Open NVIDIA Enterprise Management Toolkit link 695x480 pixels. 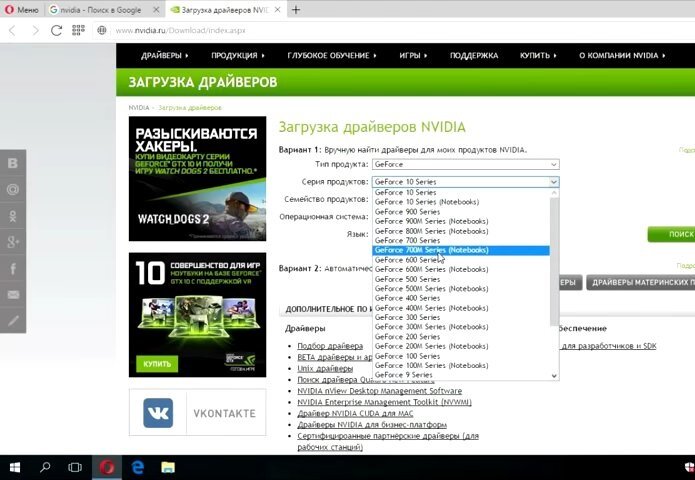click(384, 402)
